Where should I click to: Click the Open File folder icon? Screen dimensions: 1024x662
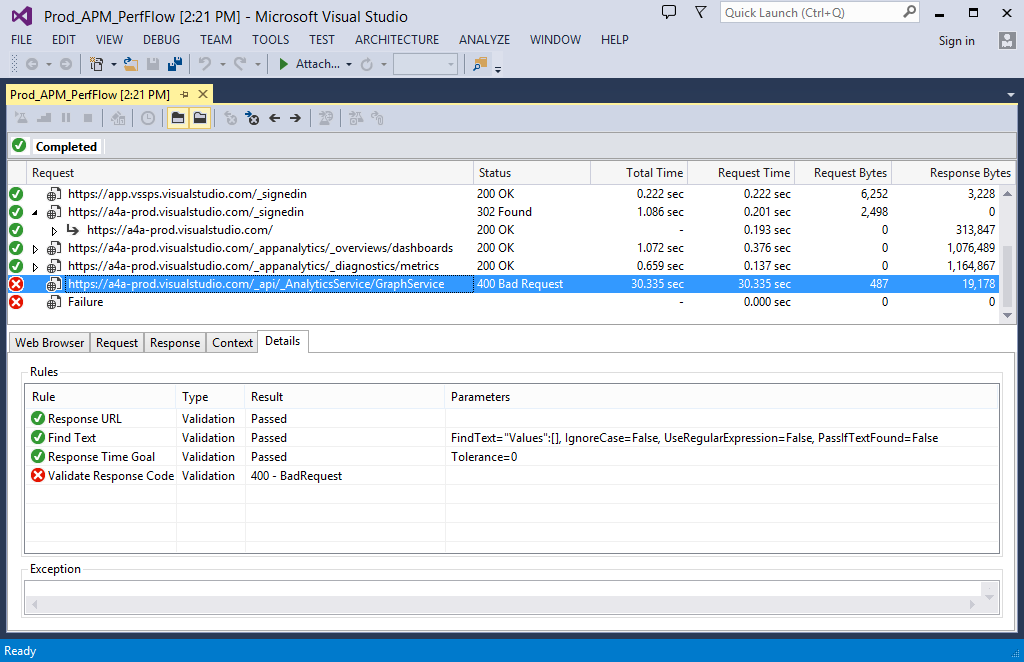[x=131, y=64]
